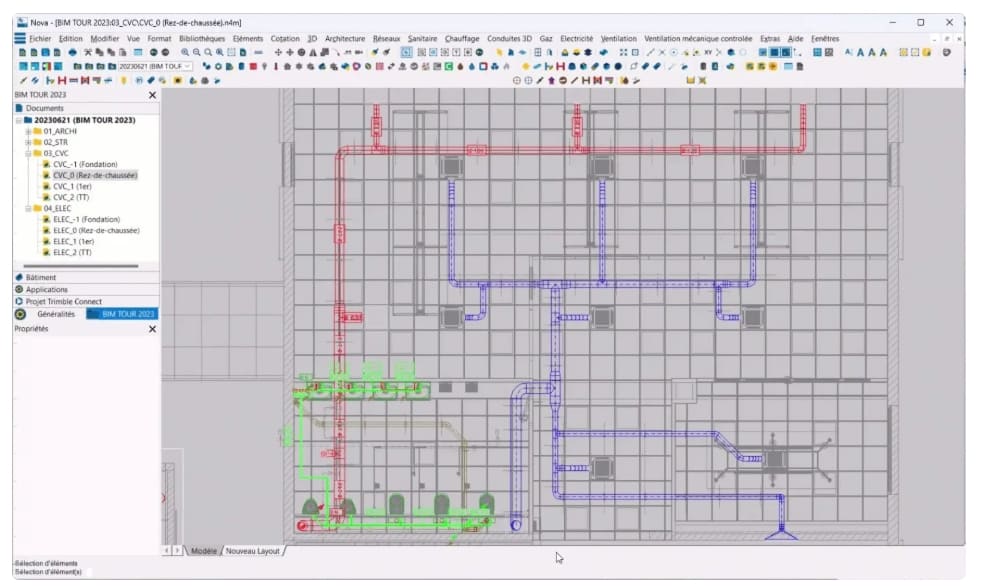
Task: Click the green circular icon beside Généralités
Action: point(21,314)
